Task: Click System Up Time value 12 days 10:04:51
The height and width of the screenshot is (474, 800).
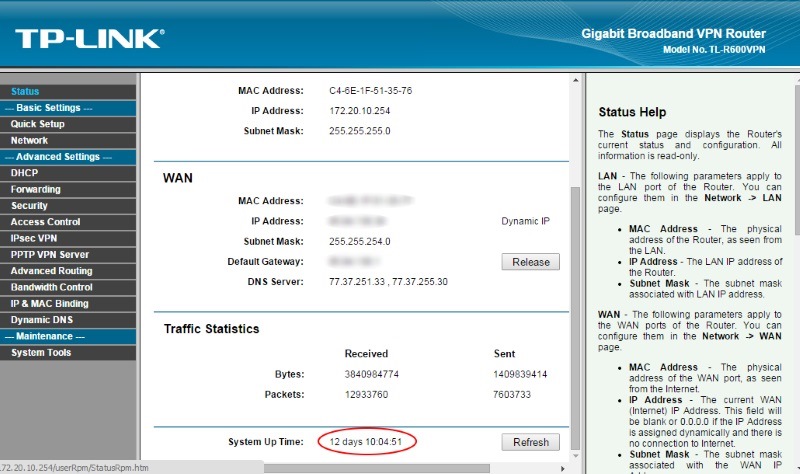Action: (x=366, y=442)
